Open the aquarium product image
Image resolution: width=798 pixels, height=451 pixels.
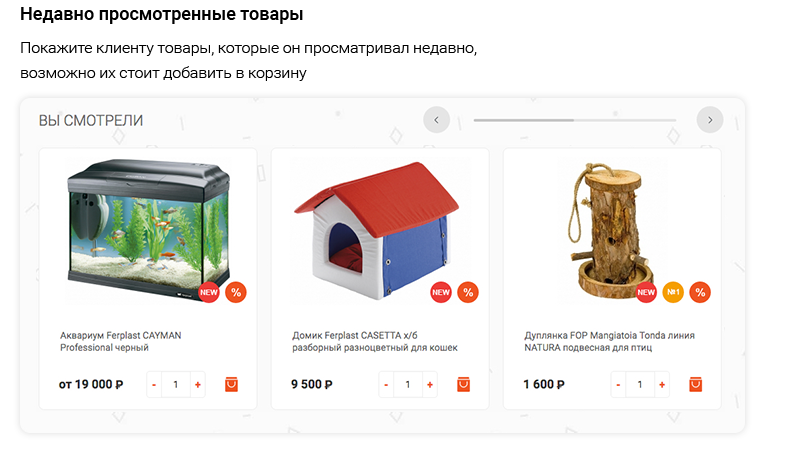(x=149, y=230)
